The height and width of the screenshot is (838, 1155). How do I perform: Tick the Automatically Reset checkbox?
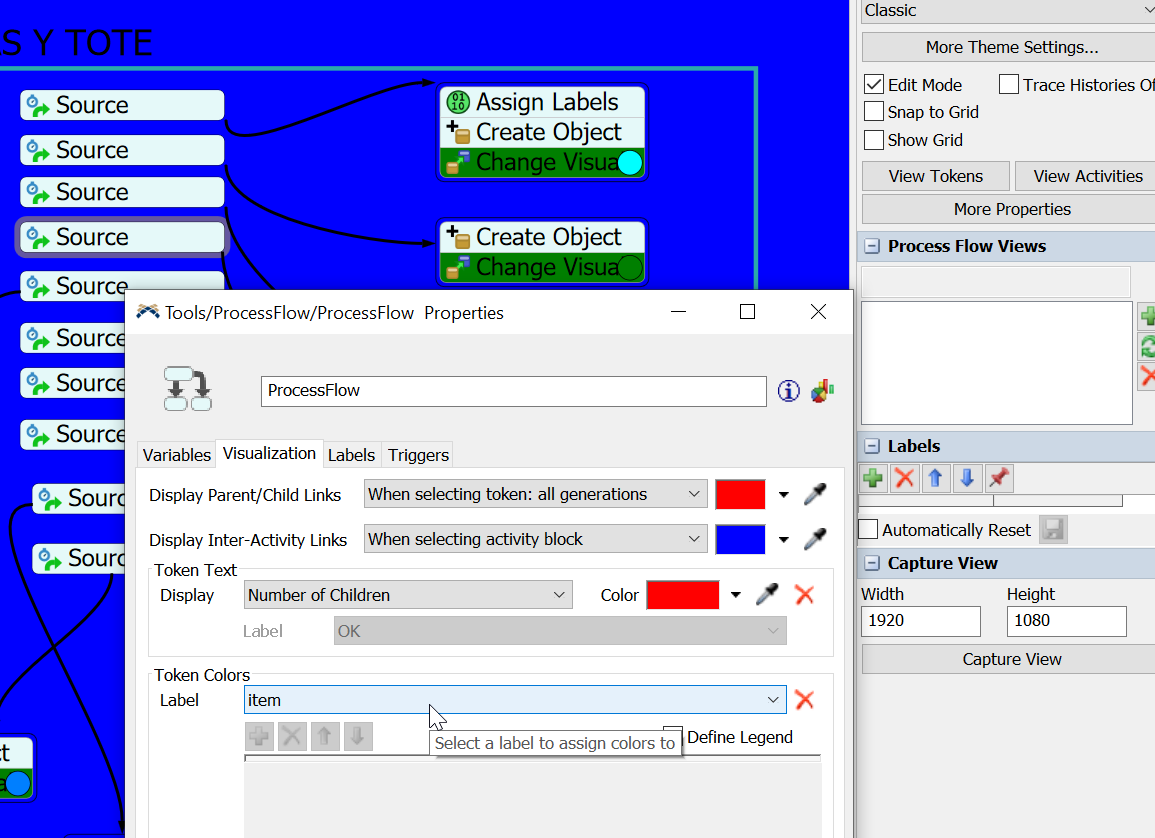869,530
